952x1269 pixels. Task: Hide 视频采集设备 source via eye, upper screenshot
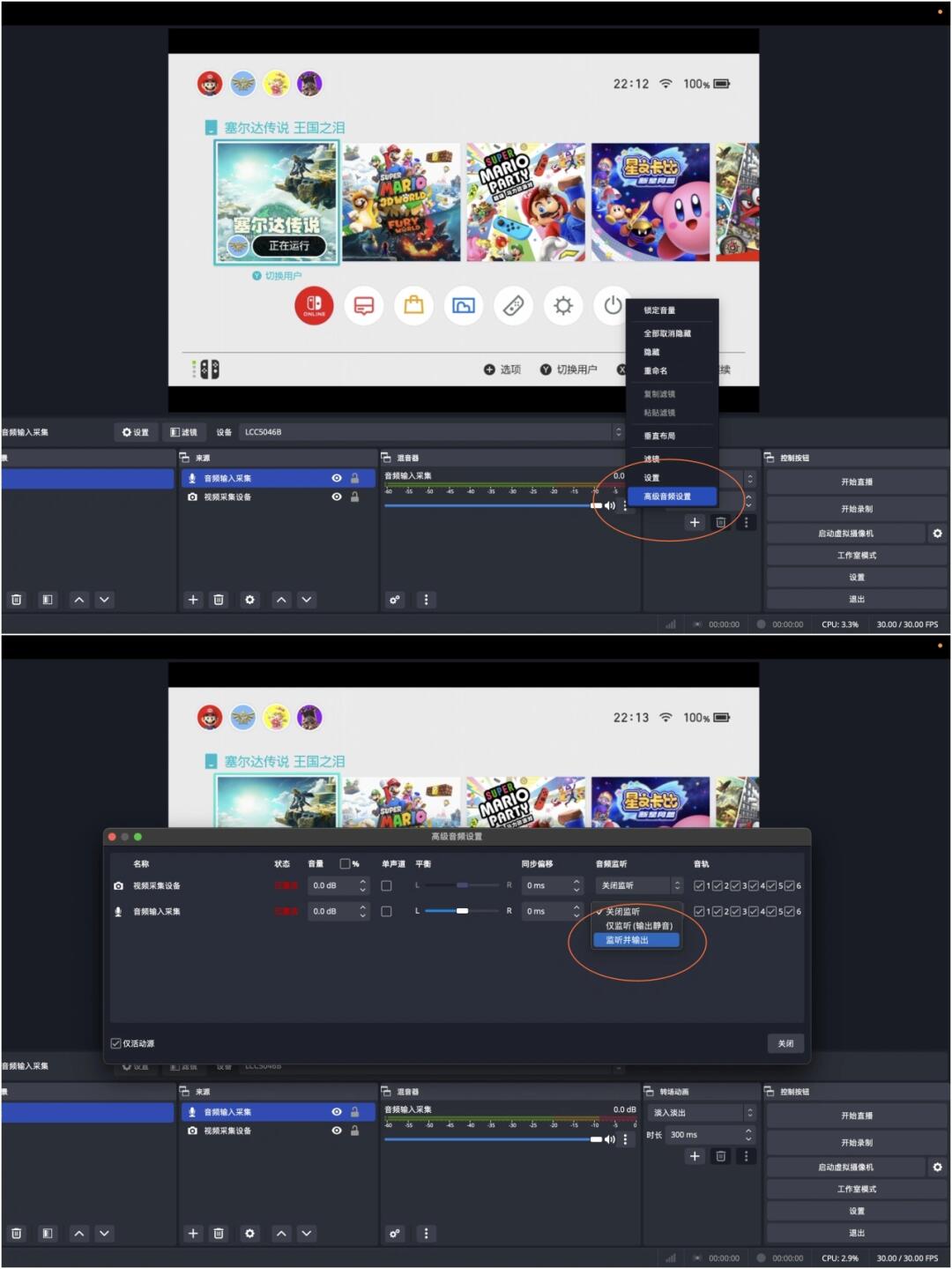[337, 497]
